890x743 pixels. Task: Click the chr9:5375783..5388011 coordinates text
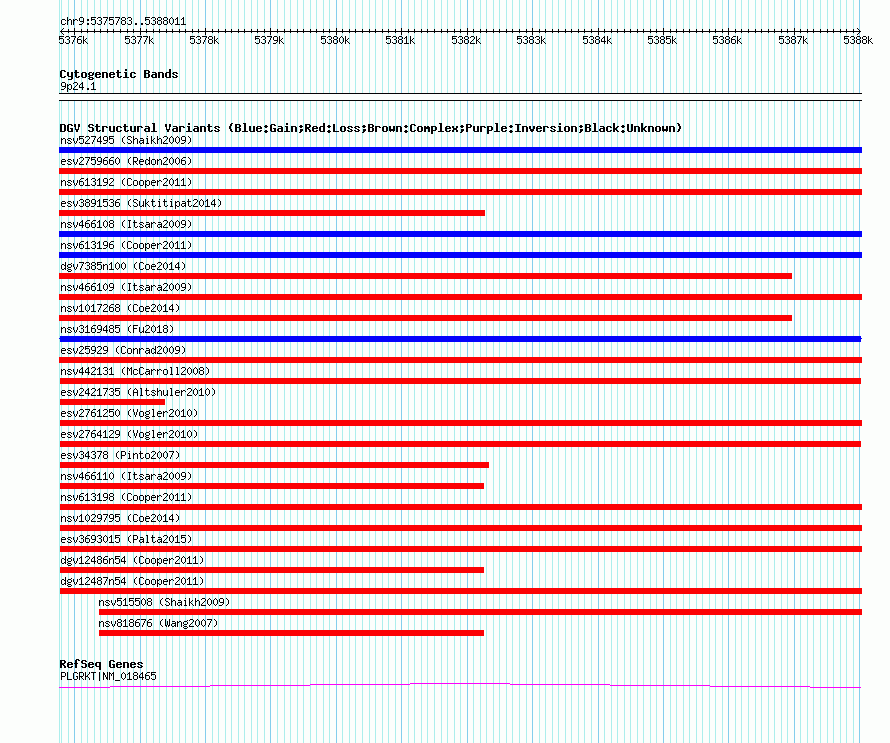coord(123,22)
